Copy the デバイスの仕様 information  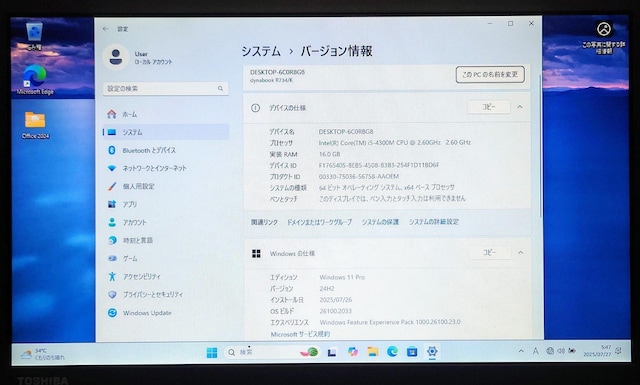click(x=489, y=107)
